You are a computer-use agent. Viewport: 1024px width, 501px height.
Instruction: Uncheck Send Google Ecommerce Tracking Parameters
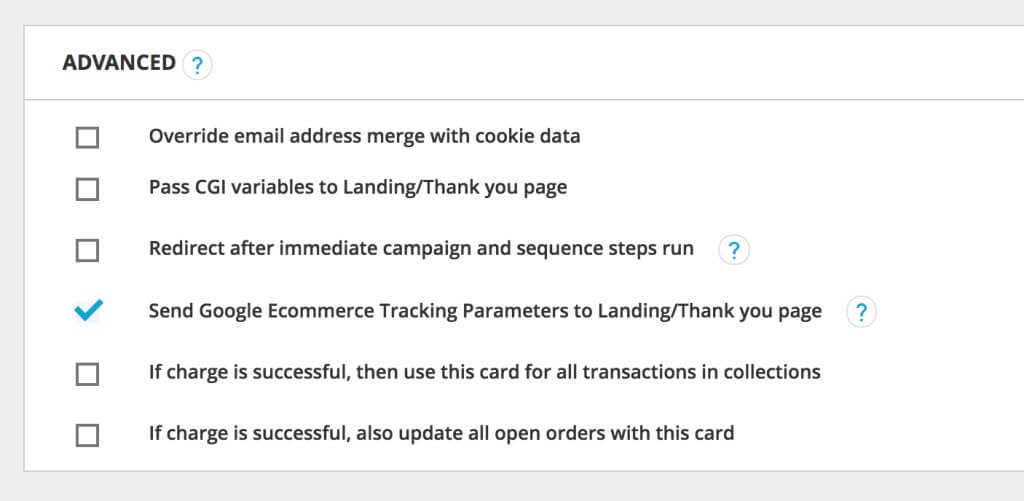point(88,312)
